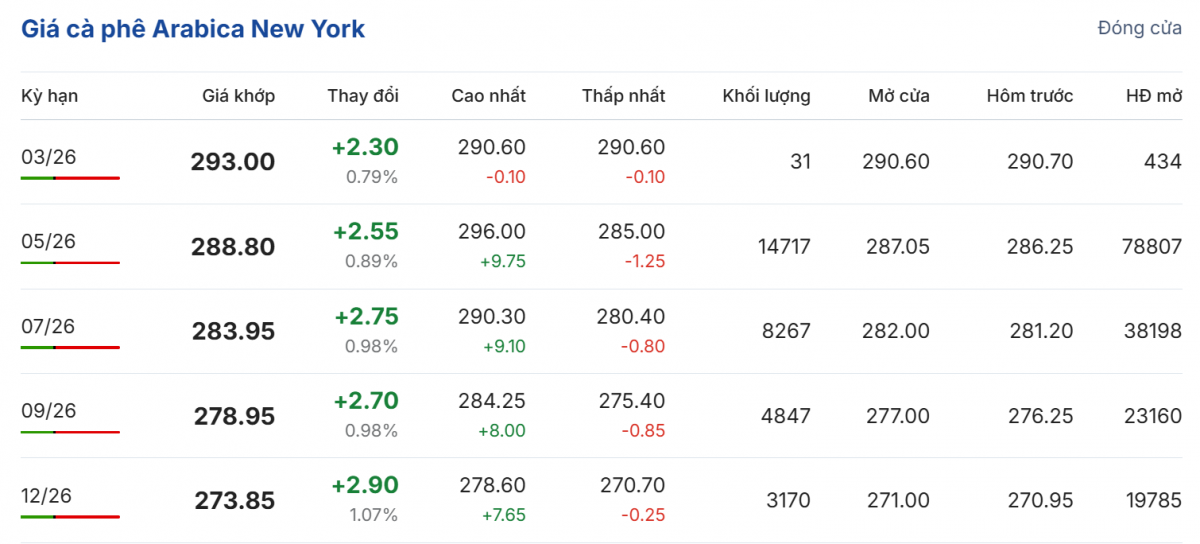Click the 'Khối lượng' column header
This screenshot has height=544, width=1200.
tap(766, 96)
